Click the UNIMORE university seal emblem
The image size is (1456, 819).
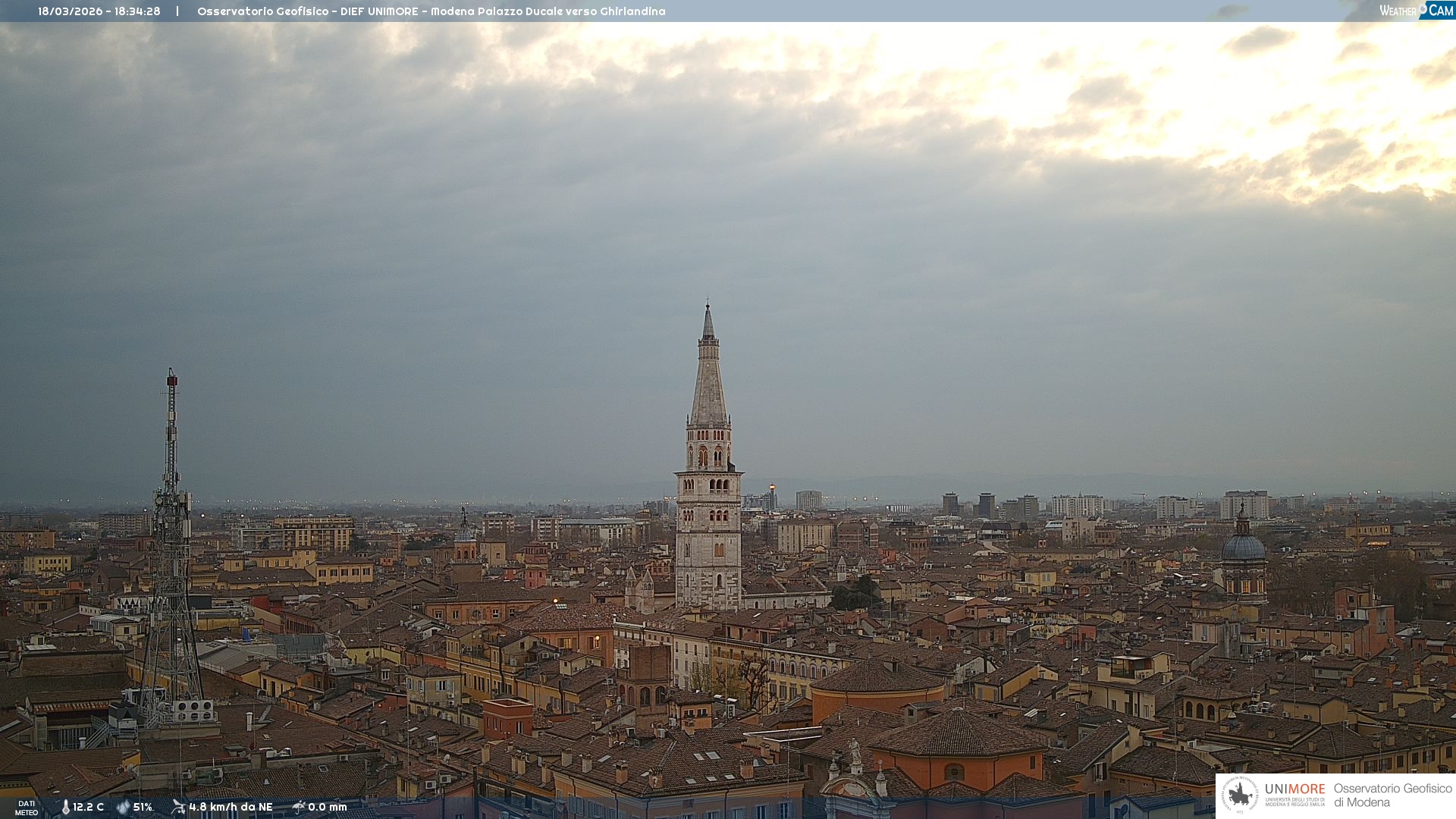click(1240, 795)
